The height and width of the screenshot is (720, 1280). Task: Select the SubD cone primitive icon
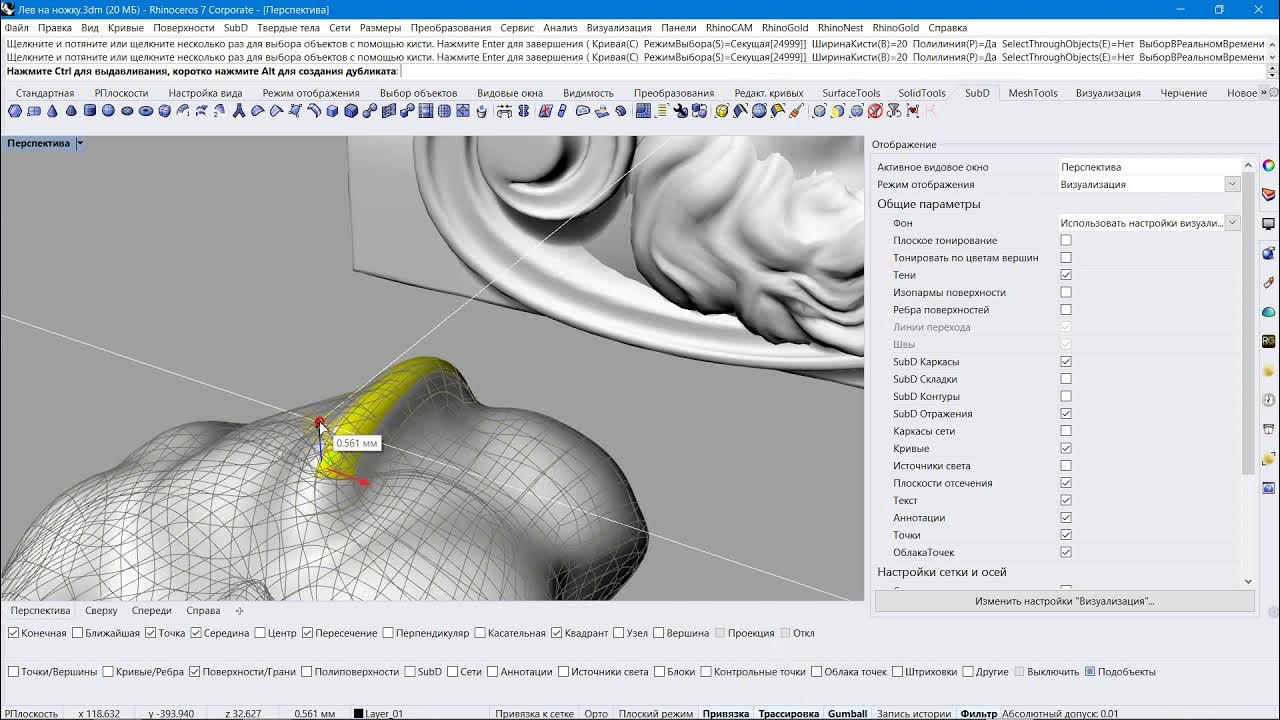pos(52,111)
